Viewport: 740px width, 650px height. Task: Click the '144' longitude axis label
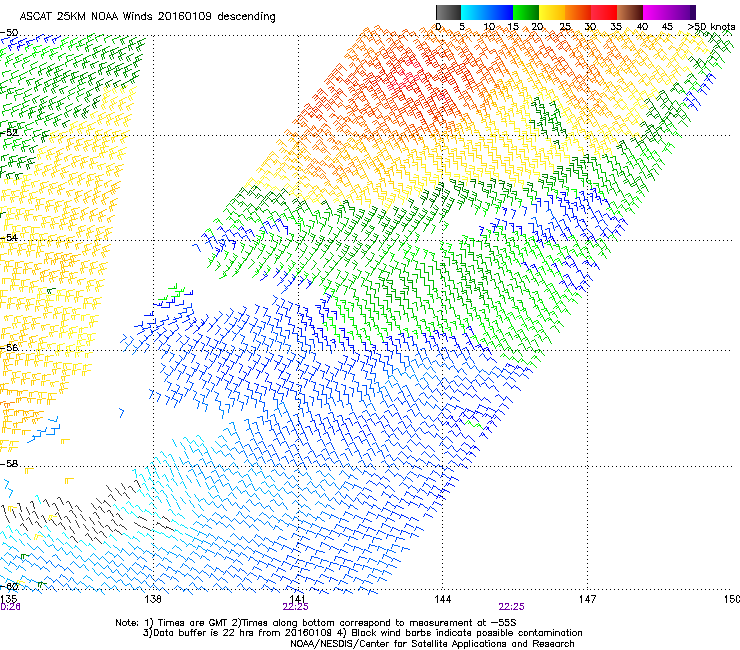442,599
